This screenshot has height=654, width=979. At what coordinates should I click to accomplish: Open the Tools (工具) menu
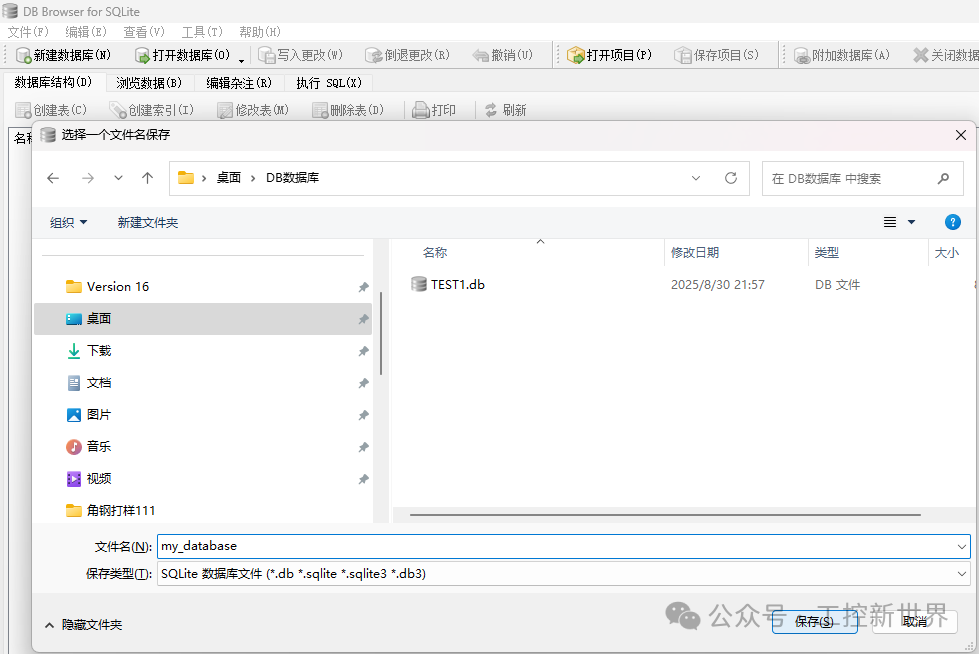[201, 32]
